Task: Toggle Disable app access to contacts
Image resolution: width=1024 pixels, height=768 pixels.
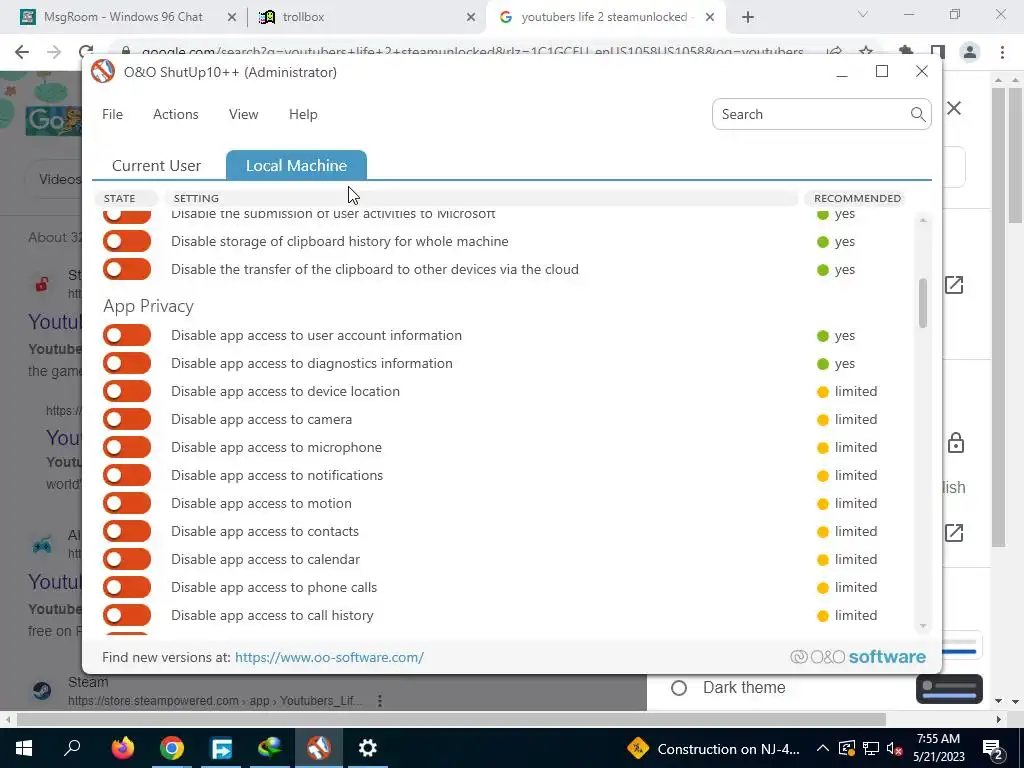Action: (127, 531)
